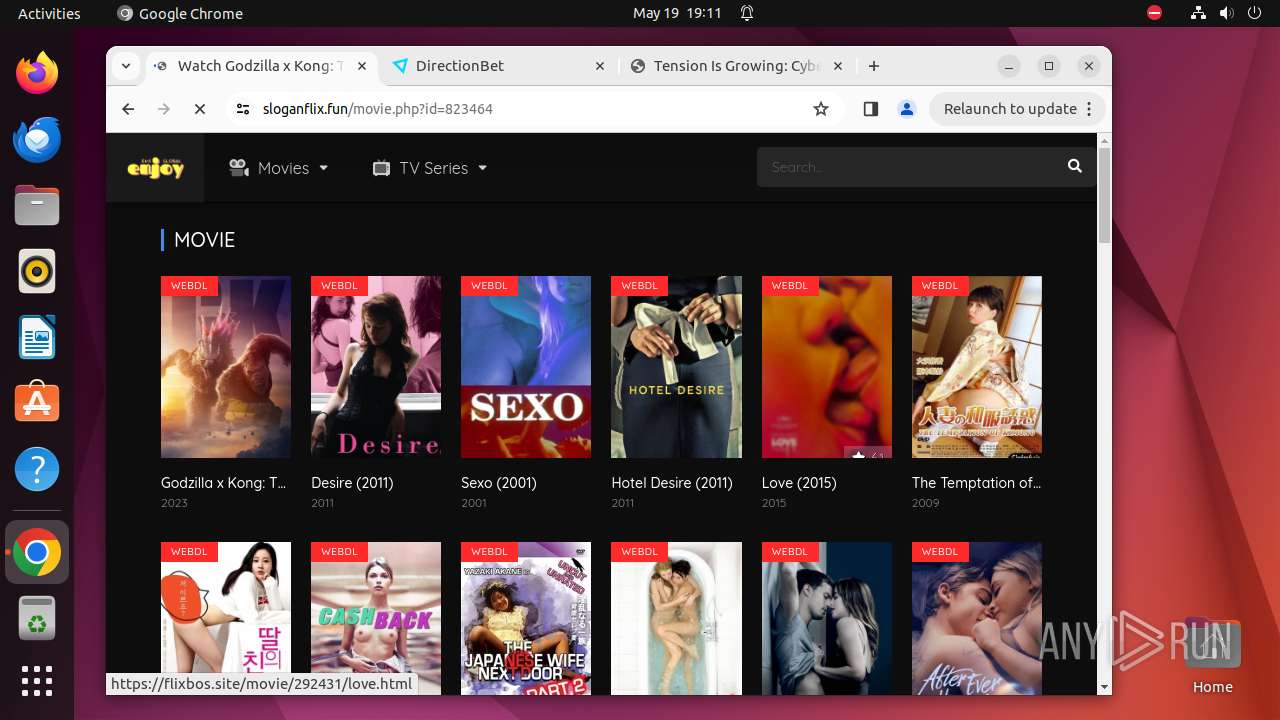
Task: Stop loading the page
Action: [x=200, y=109]
